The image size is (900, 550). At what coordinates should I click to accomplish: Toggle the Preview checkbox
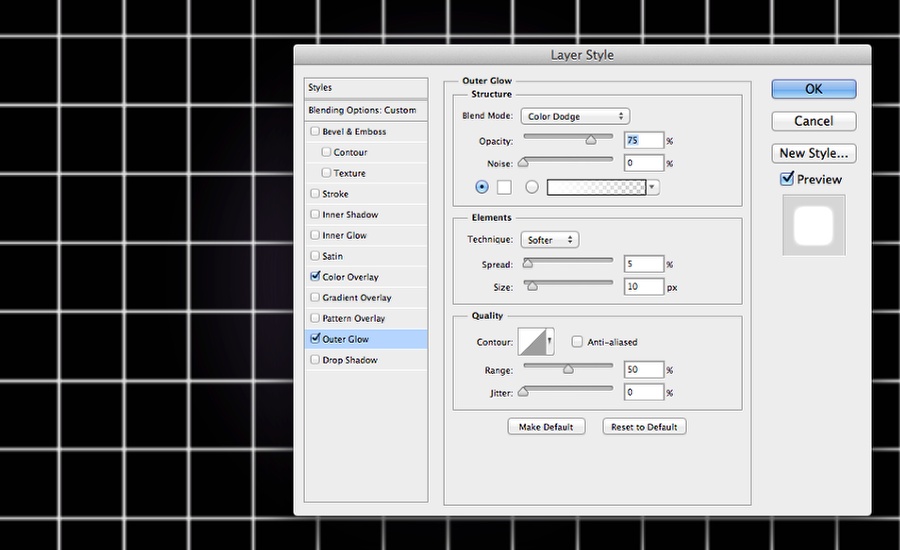point(787,179)
